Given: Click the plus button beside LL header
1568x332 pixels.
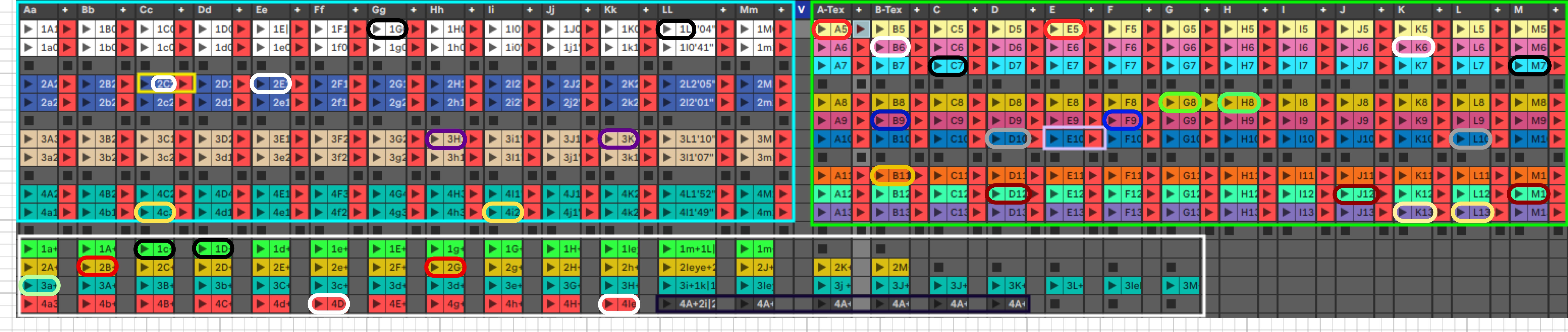Looking at the screenshot, I should 723,10.
